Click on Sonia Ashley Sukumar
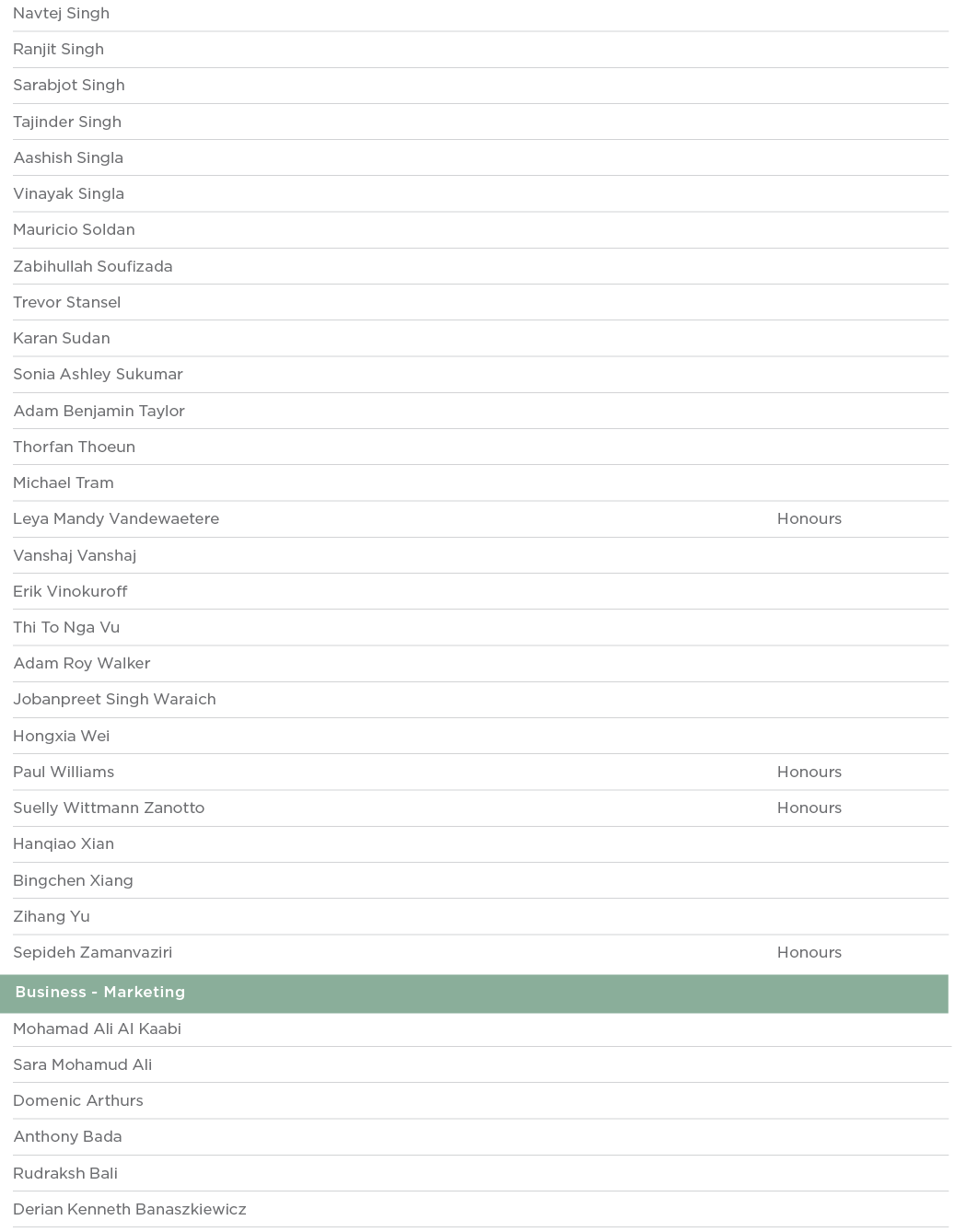 98,374
